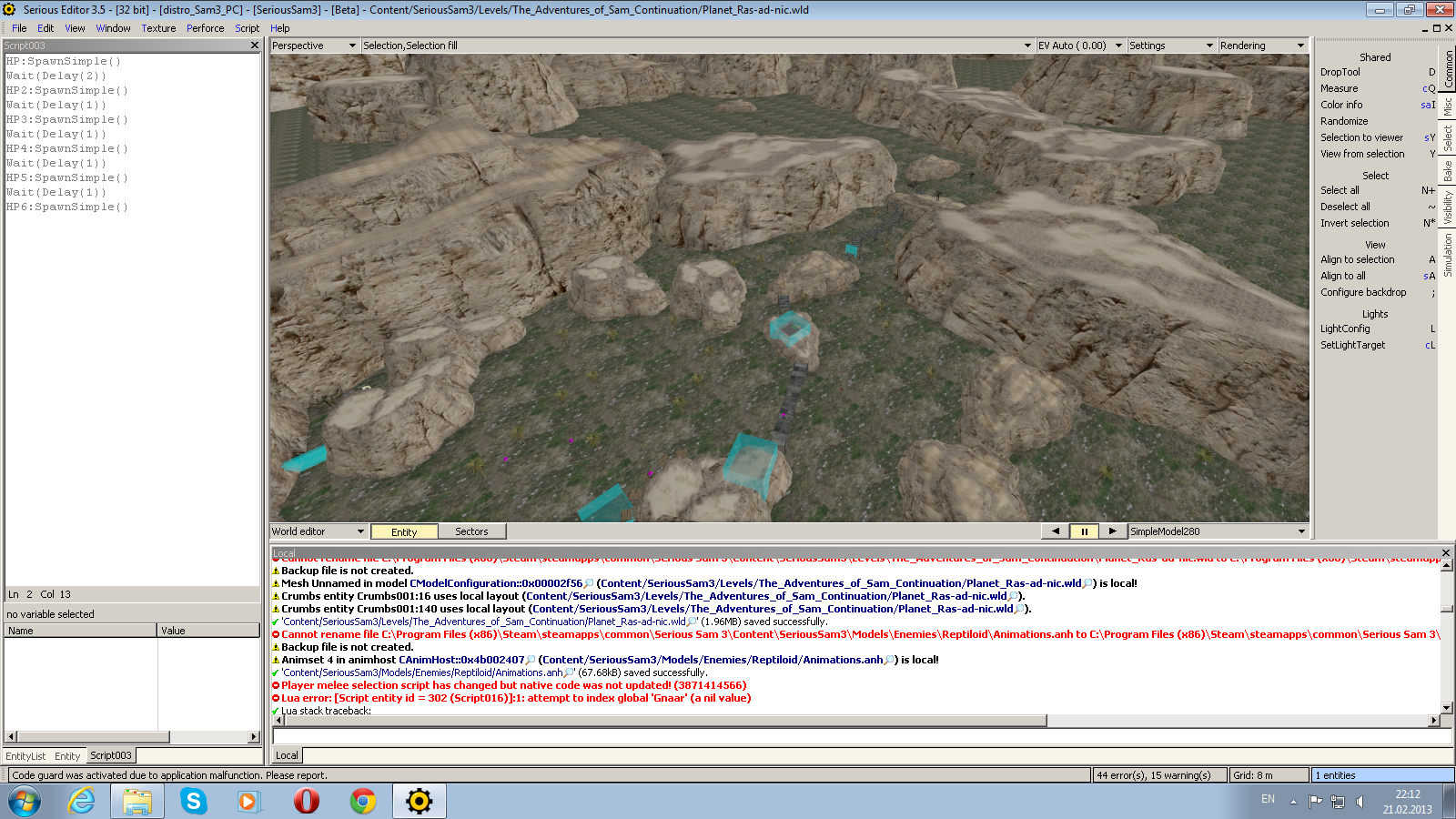The image size is (1456, 819).
Task: Click magnifier icon after Animations.anh saved line
Action: (x=570, y=672)
